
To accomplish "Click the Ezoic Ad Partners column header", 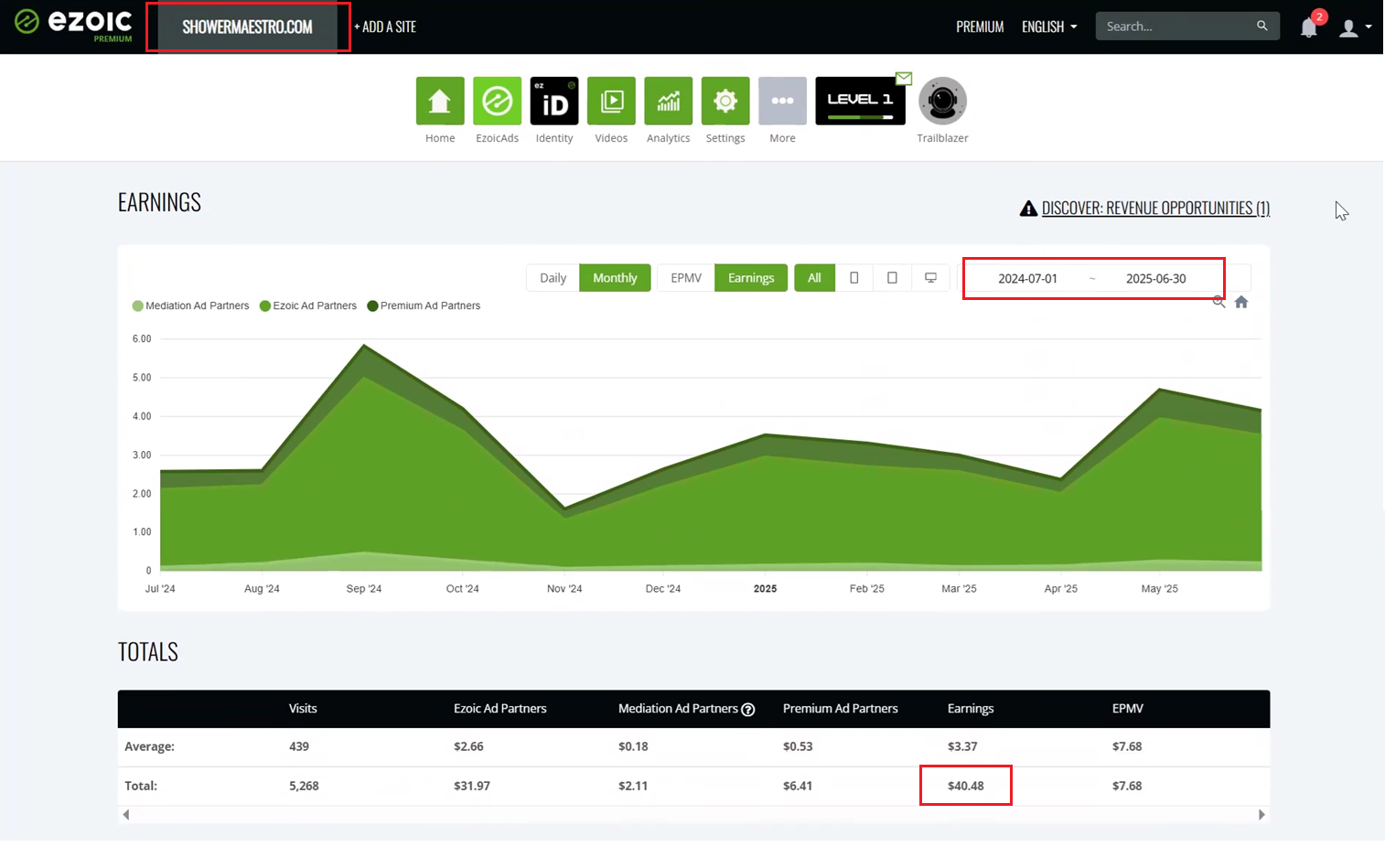I will tap(499, 709).
